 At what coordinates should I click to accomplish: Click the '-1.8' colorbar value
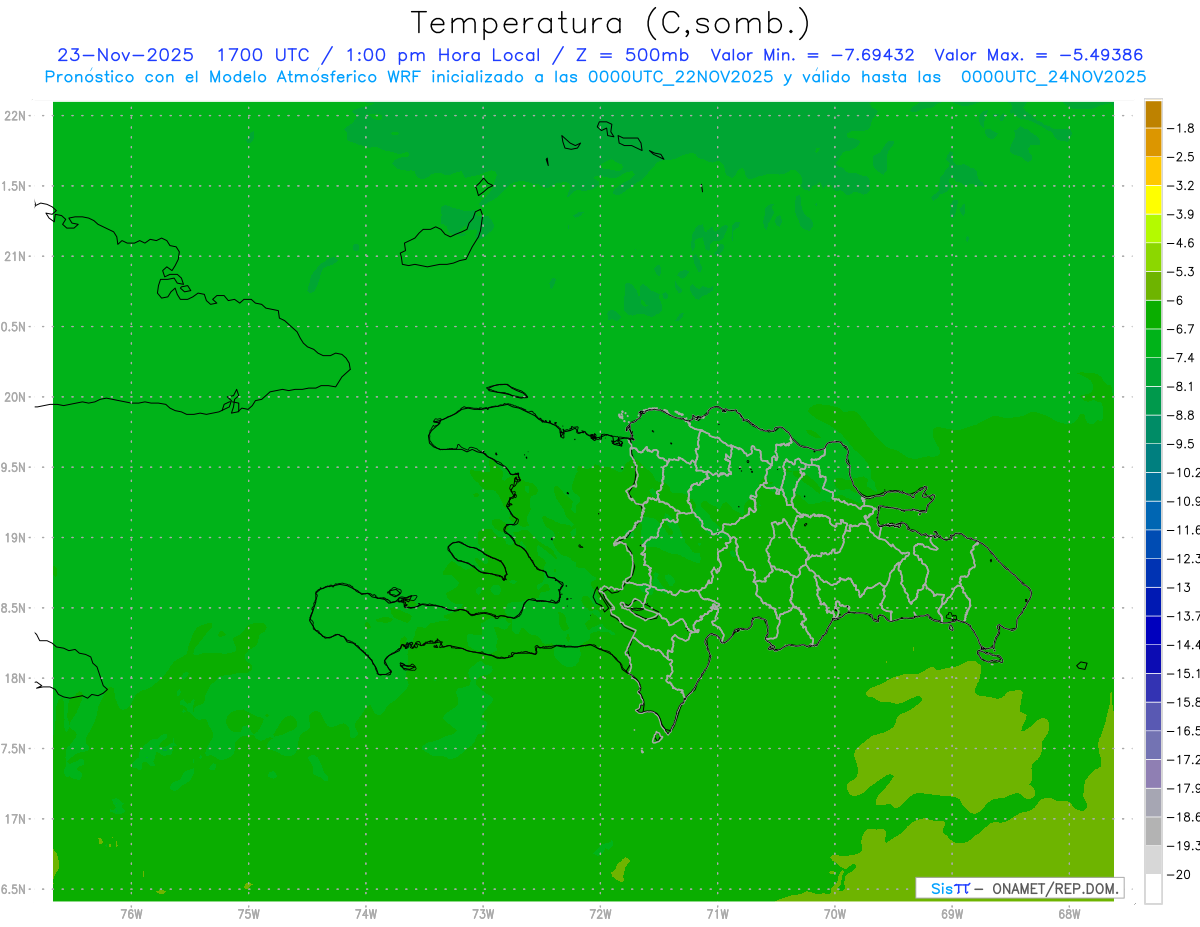click(1181, 128)
